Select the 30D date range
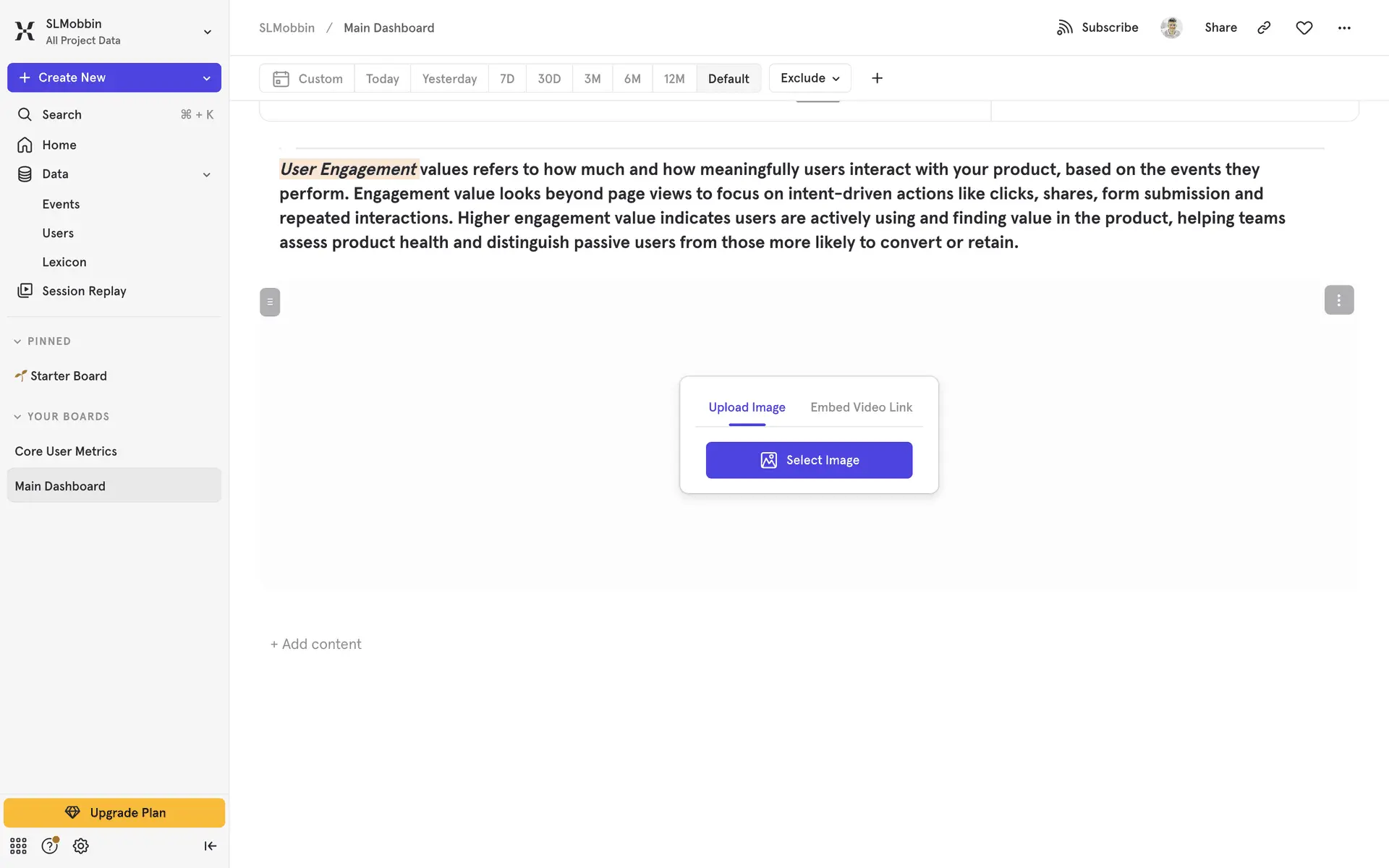Image resolution: width=1389 pixels, height=868 pixels. click(x=548, y=78)
